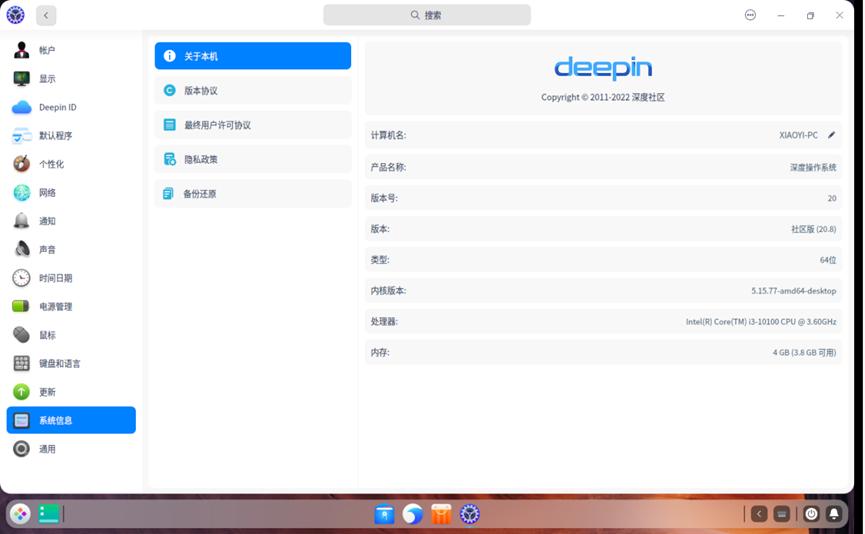
Task: Click the kernel version 5.15.77-amd64-desktop text
Action: pyautogui.click(x=793, y=291)
